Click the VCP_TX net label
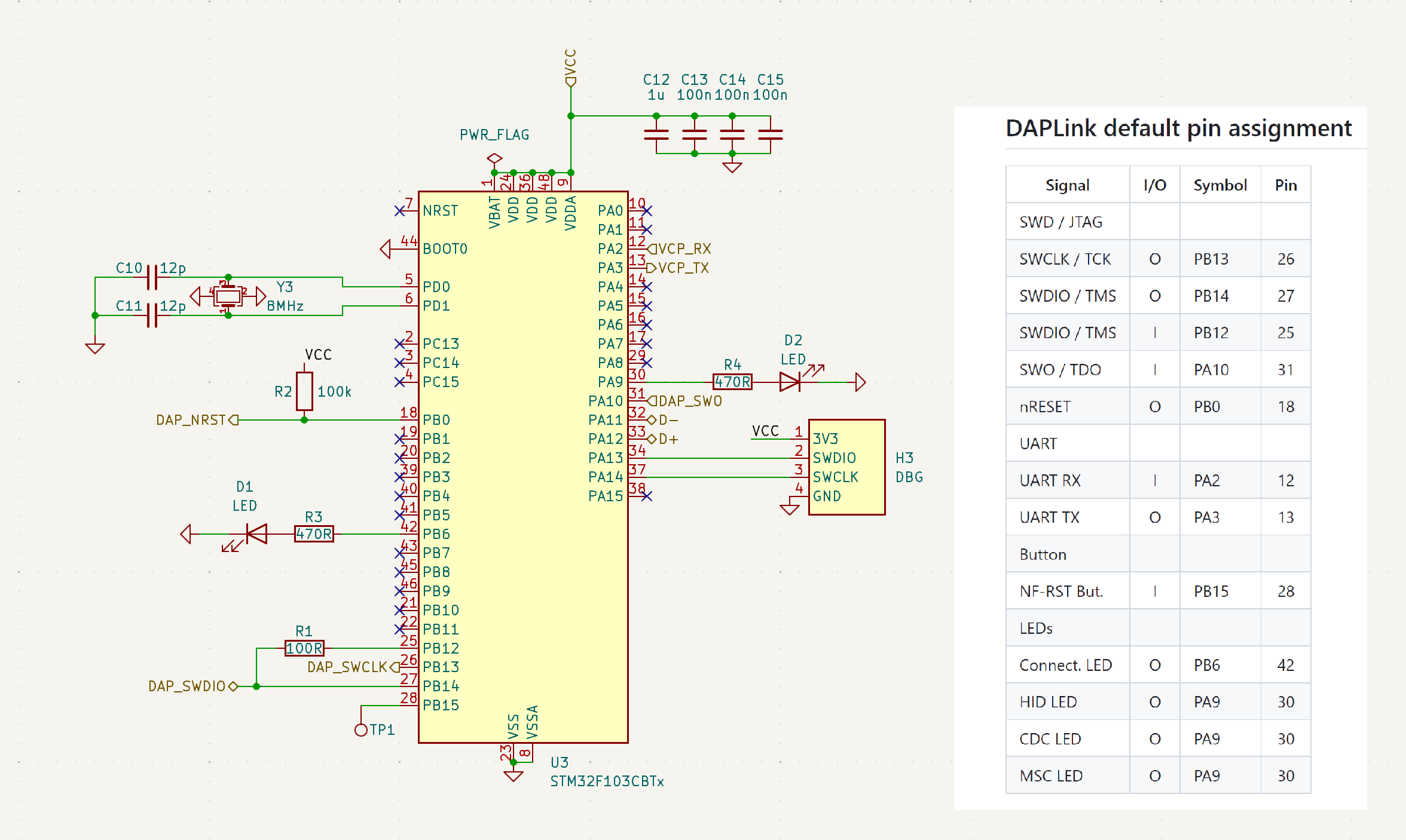Viewport: 1406px width, 840px height. pos(678,268)
